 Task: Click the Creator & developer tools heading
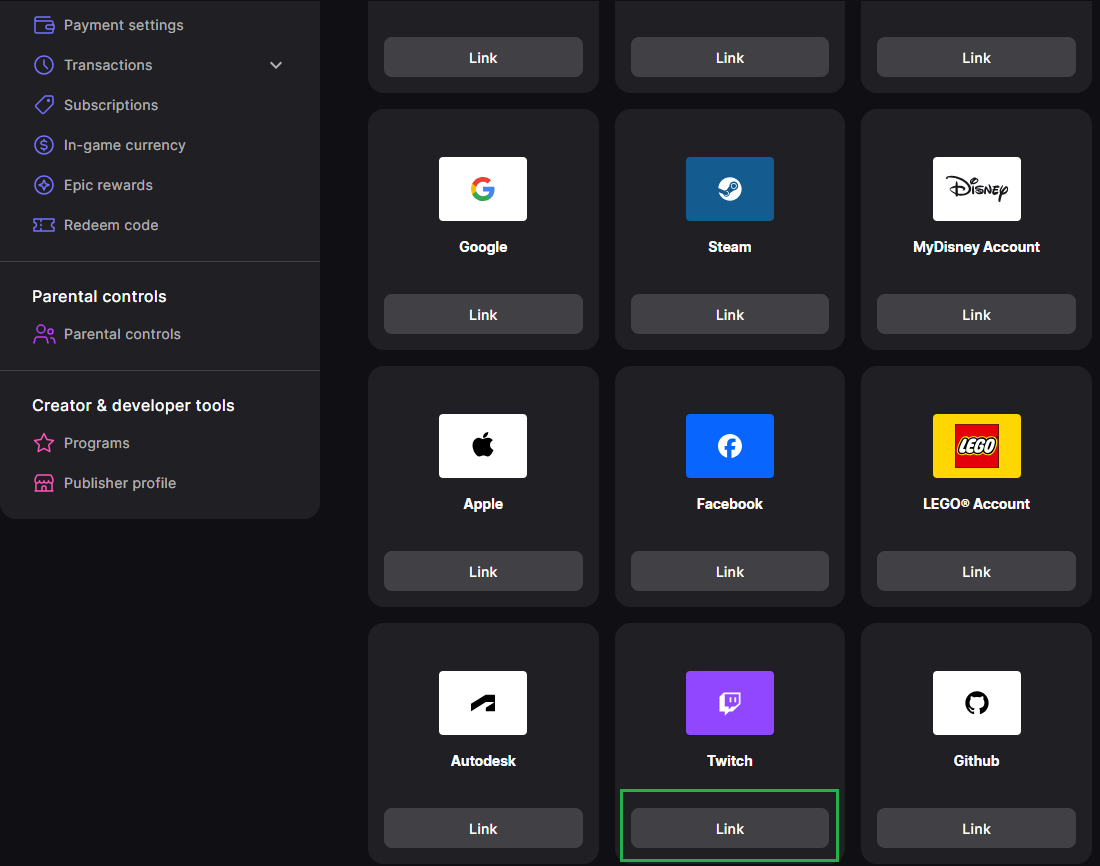point(133,405)
